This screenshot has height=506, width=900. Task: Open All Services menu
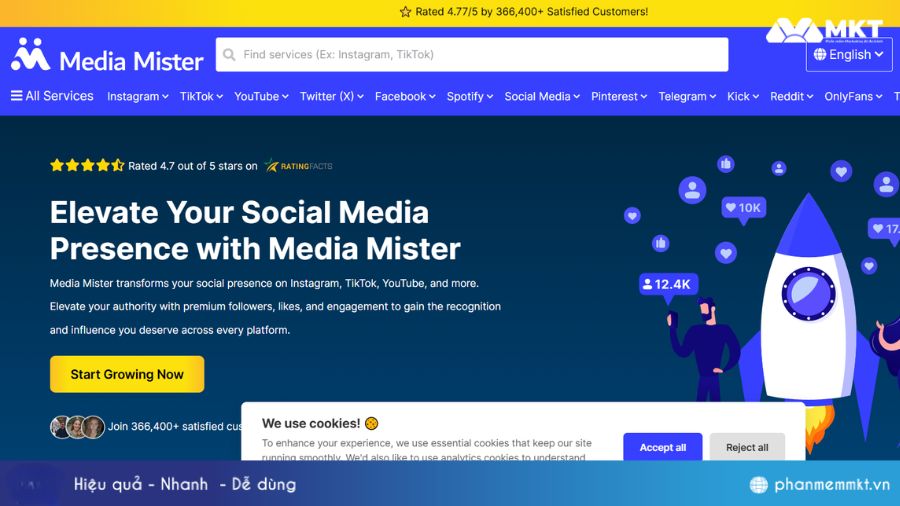coord(52,96)
